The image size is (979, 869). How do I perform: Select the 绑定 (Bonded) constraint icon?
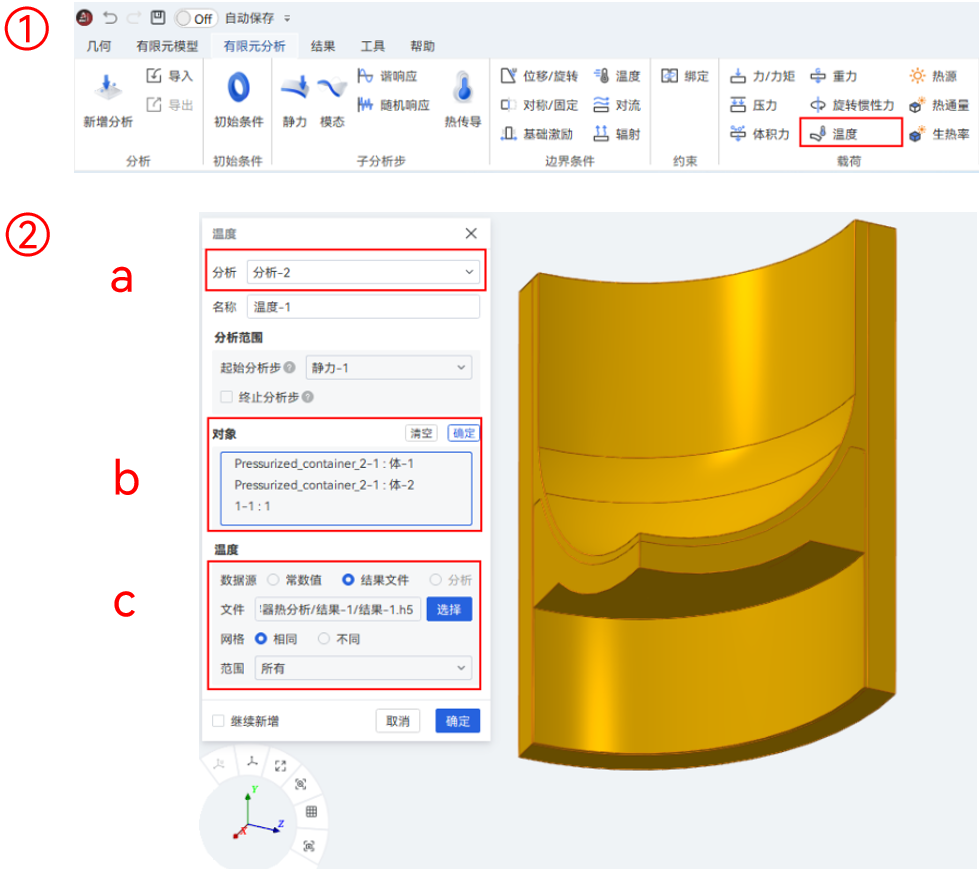[x=684, y=75]
